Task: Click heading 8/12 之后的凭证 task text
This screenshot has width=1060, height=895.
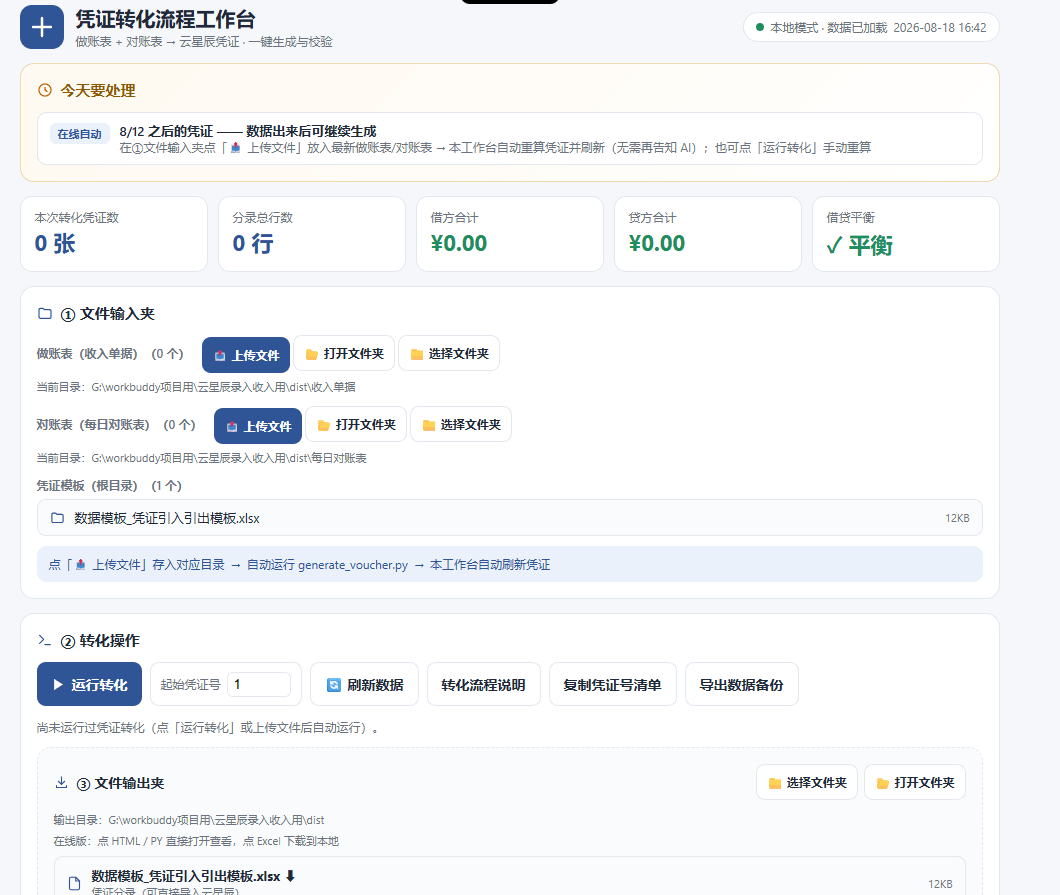Action: (247, 130)
